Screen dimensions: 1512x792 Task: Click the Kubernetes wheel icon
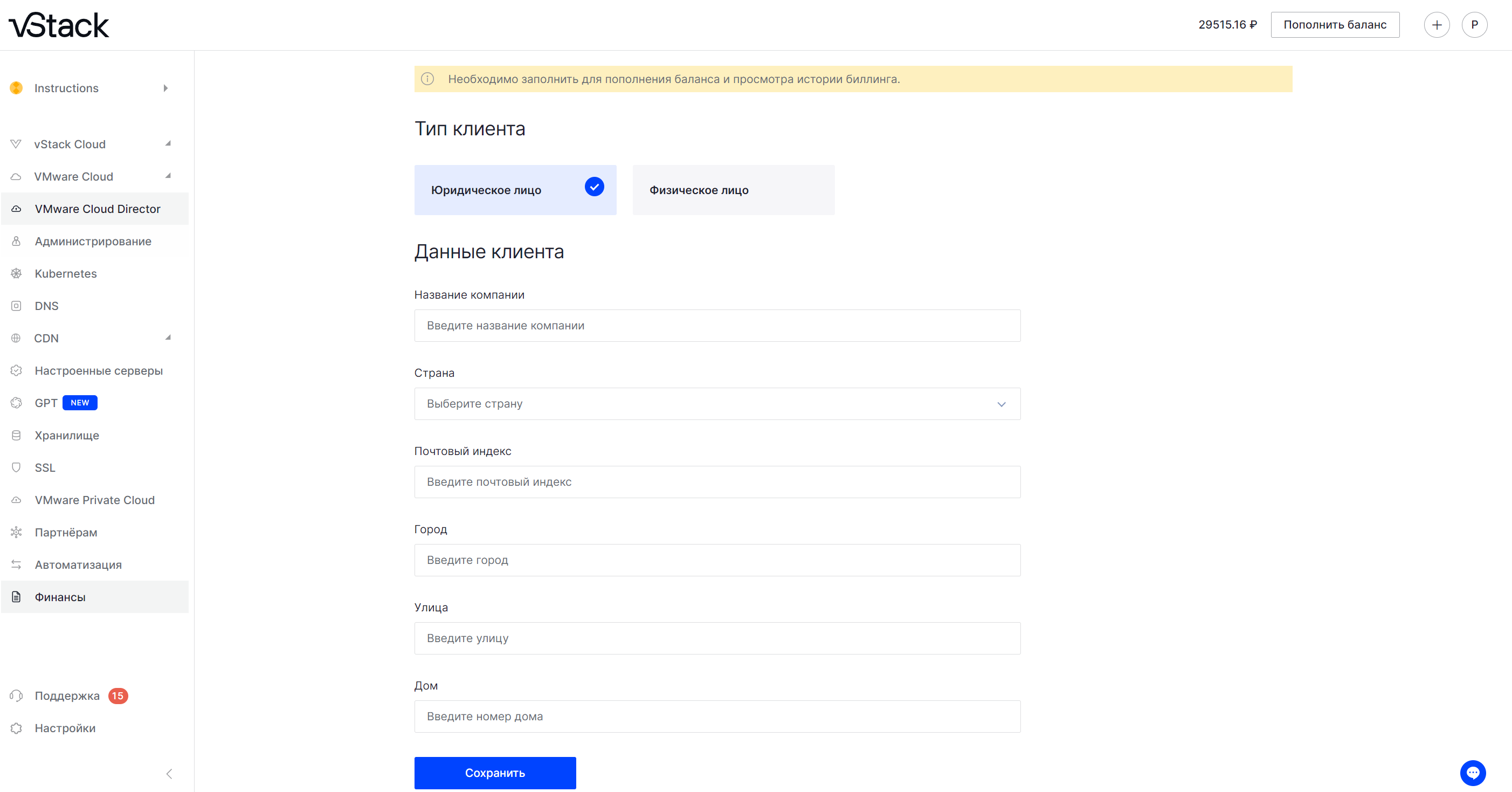point(16,273)
